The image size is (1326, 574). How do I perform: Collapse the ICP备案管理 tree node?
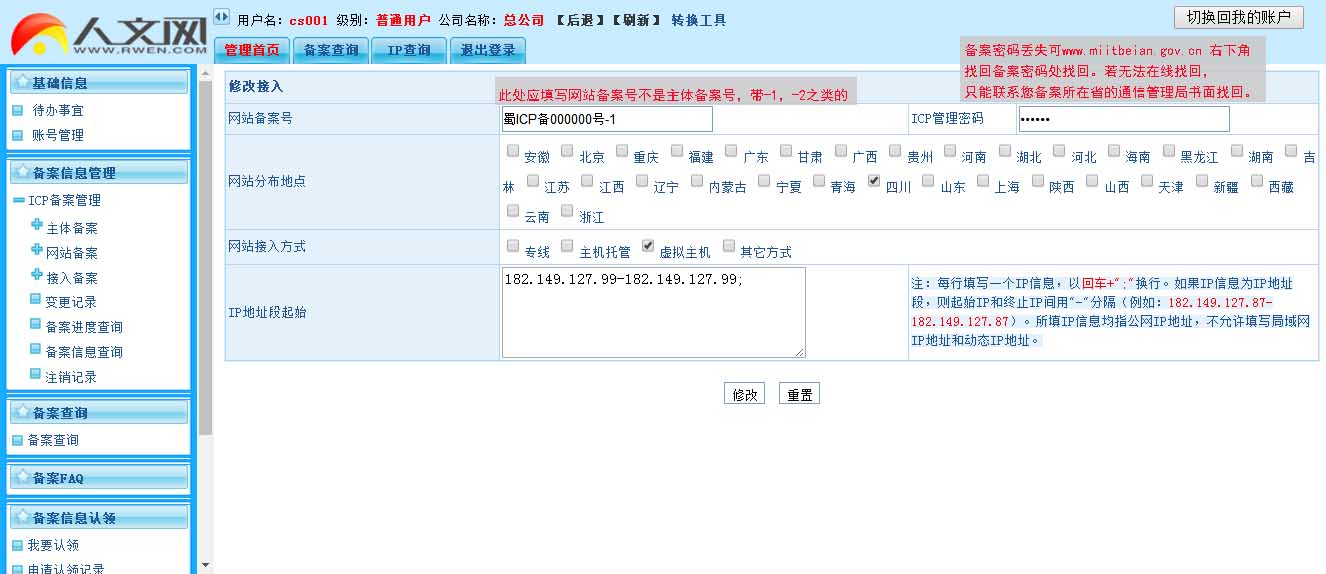[18, 201]
